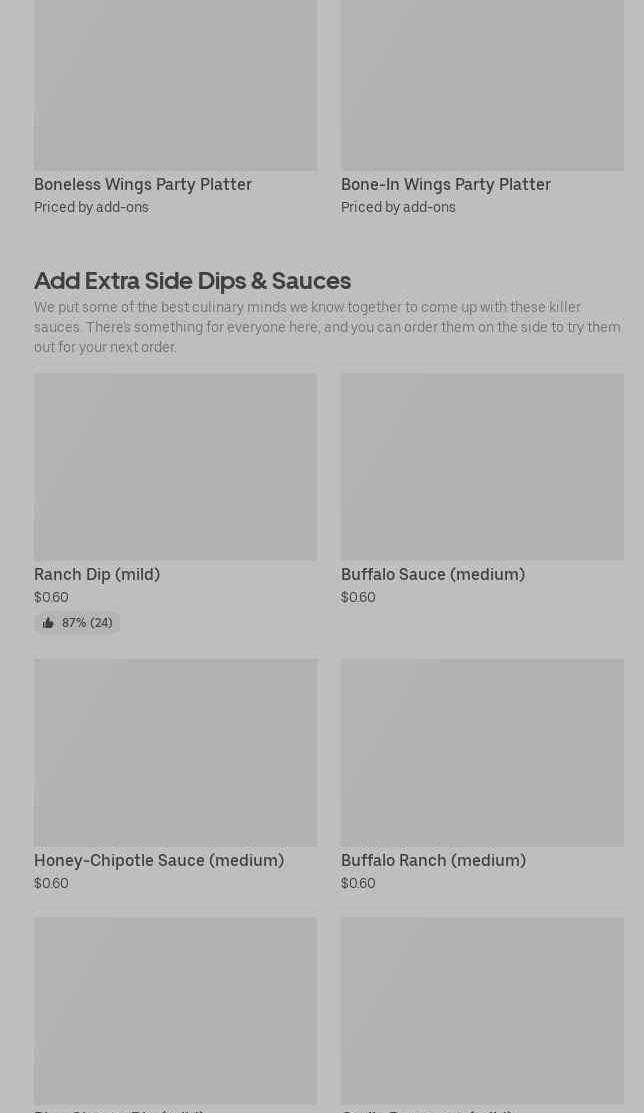Image resolution: width=644 pixels, height=1113 pixels.
Task: Tap the Ranch Dip (mild) image
Action: coord(175,467)
